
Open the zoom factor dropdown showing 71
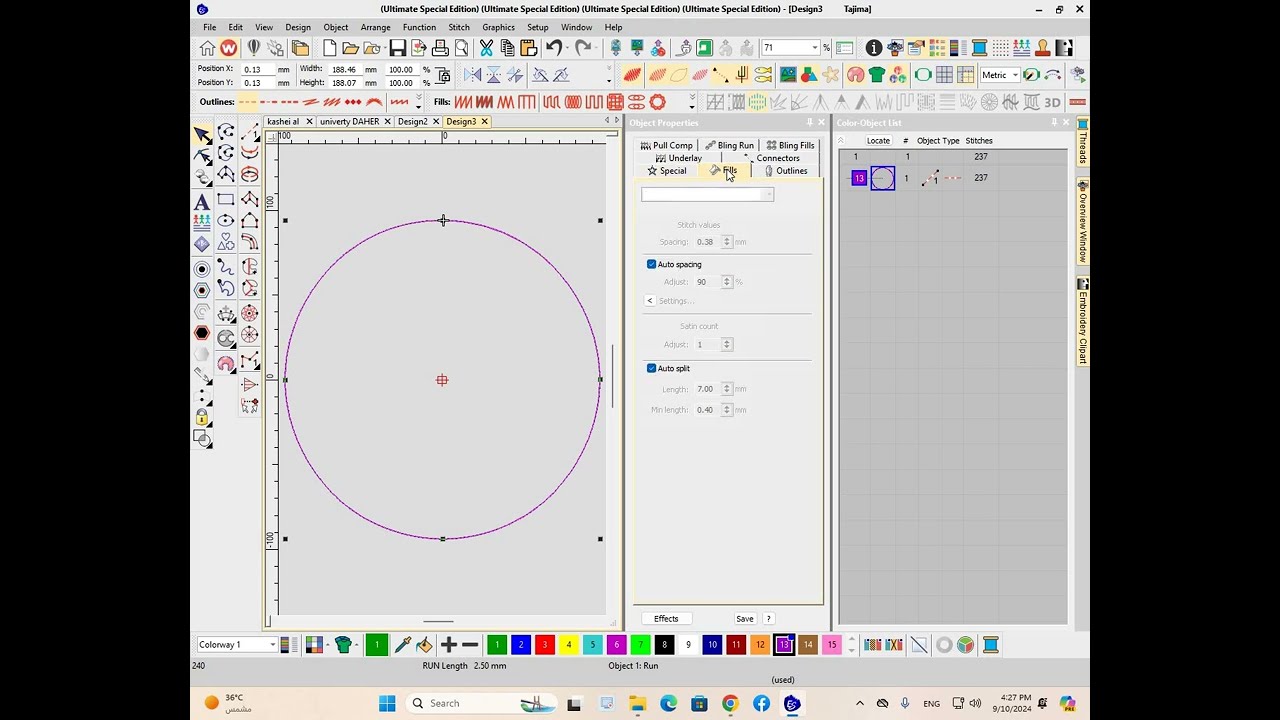click(814, 48)
